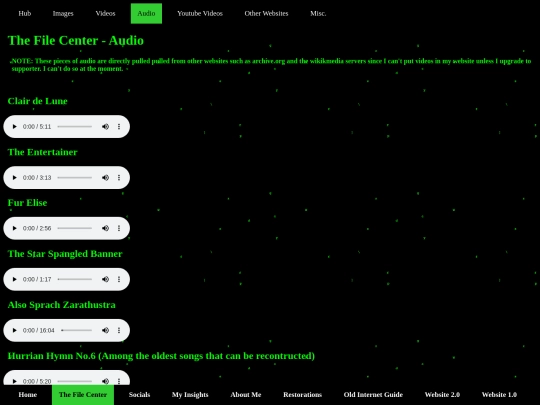
Task: Play the Clair de Lune audio
Action: pyautogui.click(x=14, y=127)
